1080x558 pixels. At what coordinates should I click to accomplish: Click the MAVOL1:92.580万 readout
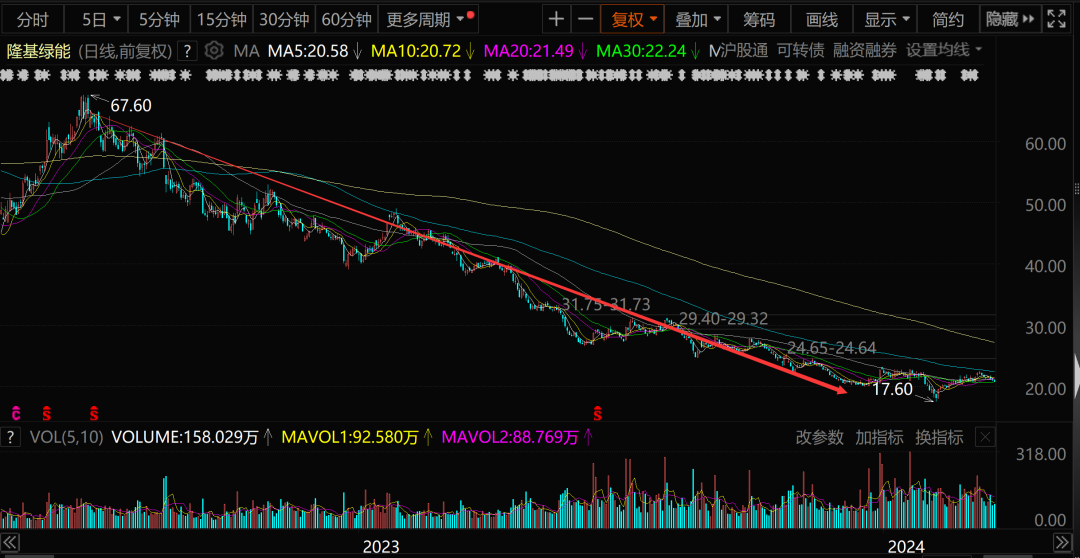[351, 437]
